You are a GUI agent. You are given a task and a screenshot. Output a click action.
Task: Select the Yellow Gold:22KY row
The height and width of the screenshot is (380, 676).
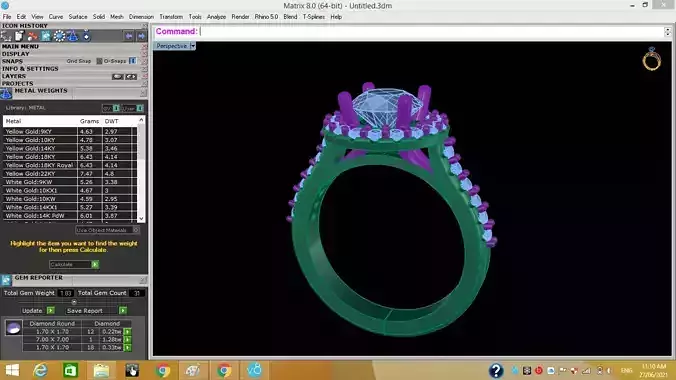[x=70, y=174]
